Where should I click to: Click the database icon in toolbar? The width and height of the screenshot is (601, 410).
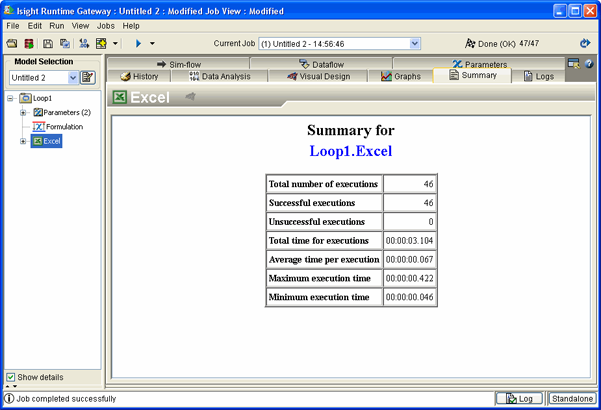(29, 44)
